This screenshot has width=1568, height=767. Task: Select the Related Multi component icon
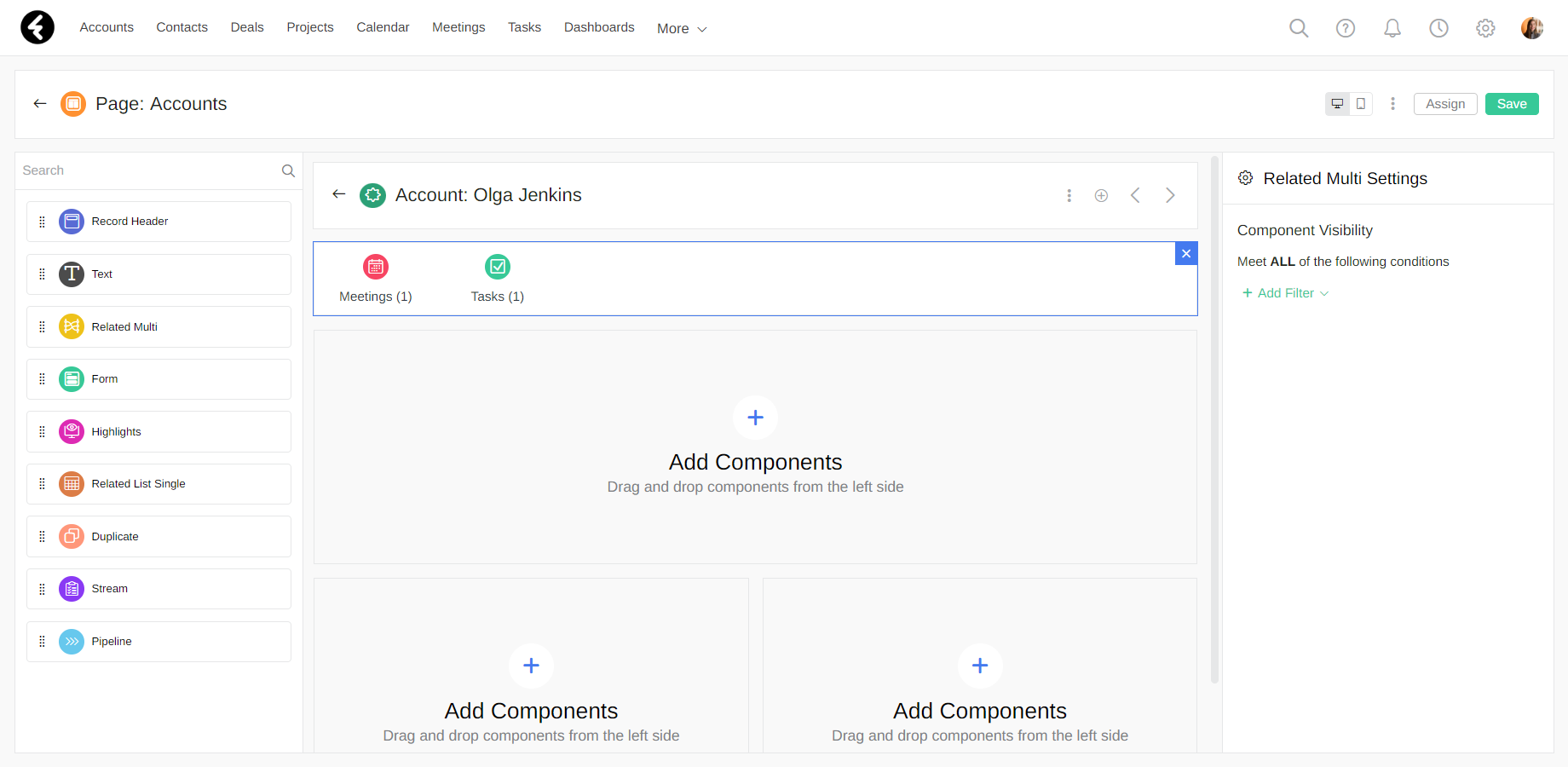[72, 326]
